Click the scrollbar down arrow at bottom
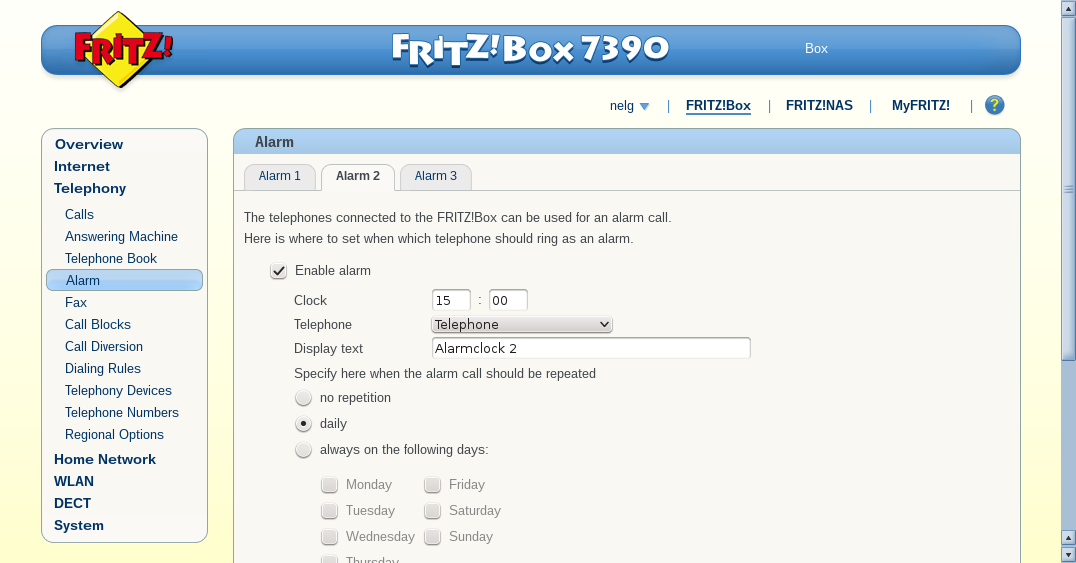Viewport: 1076px width, 563px height. (x=1068, y=553)
